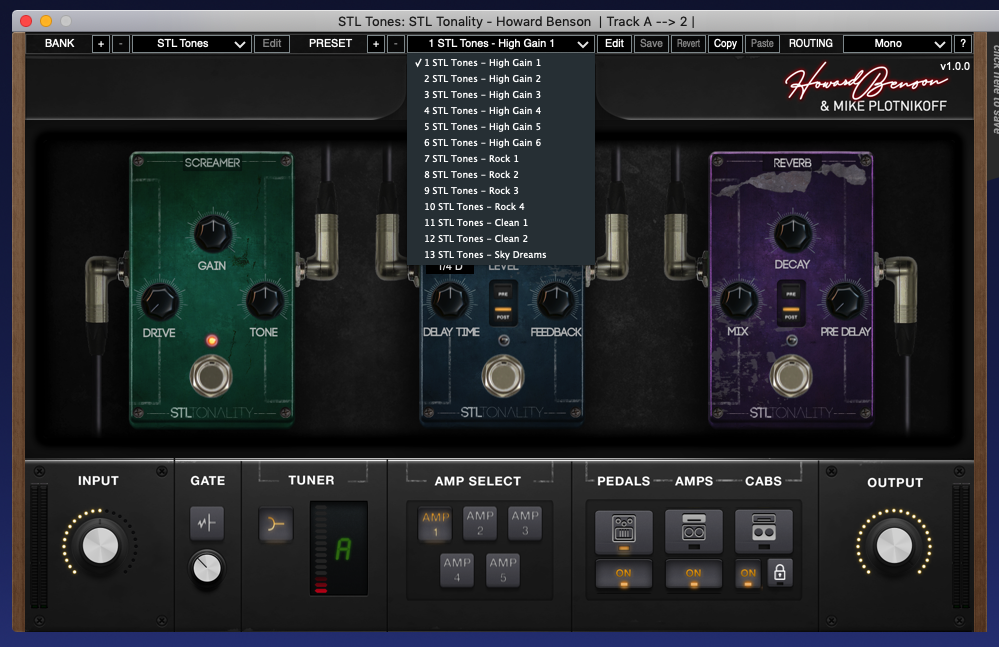Click the OUTPUT level knob
Viewport: 999px width, 647px height.
(894, 546)
